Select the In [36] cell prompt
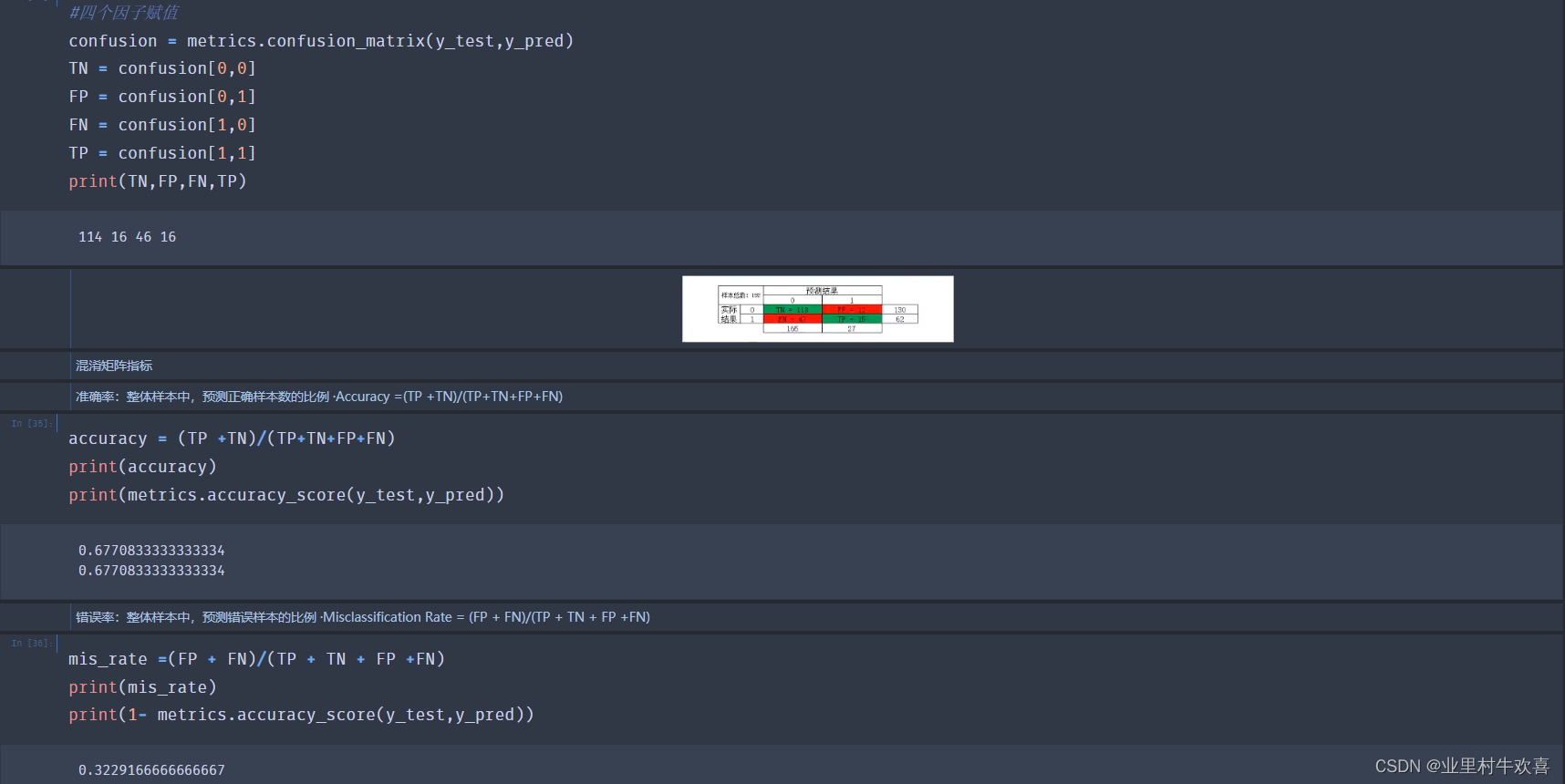This screenshot has width=1565, height=784. [x=31, y=643]
